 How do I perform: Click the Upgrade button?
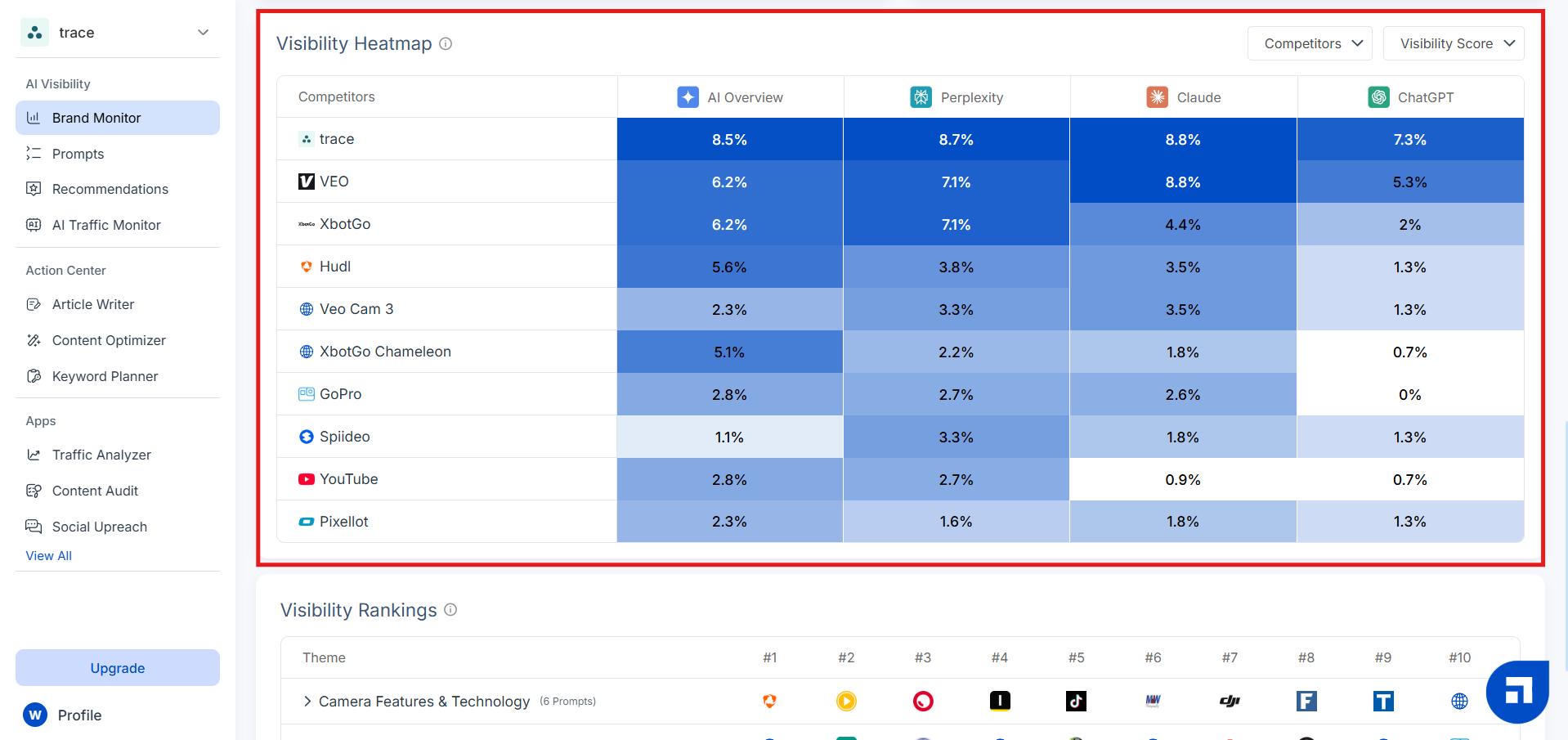tap(118, 668)
